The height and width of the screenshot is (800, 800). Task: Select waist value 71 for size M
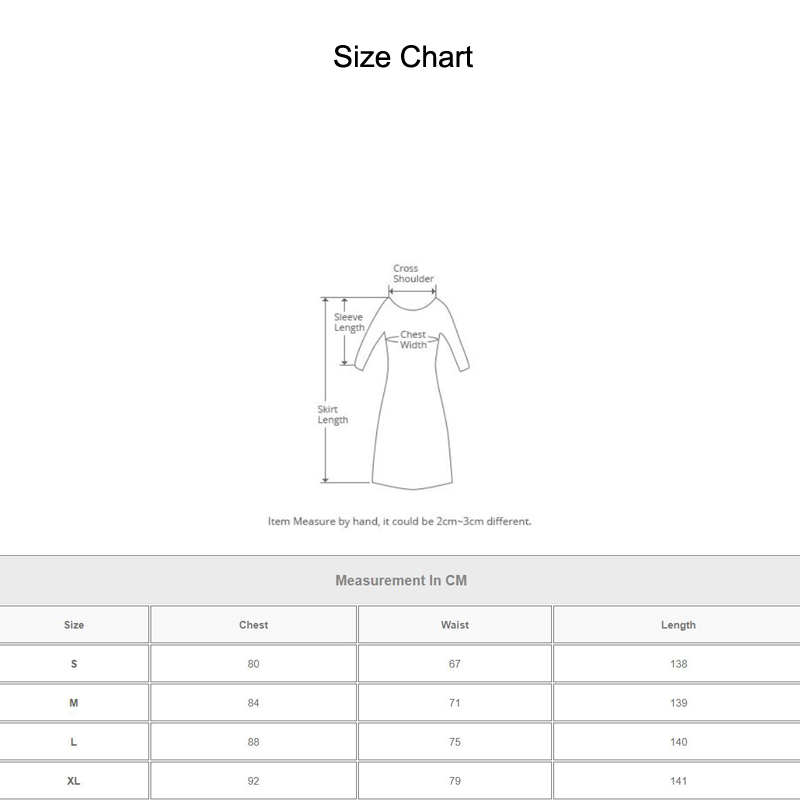click(455, 703)
